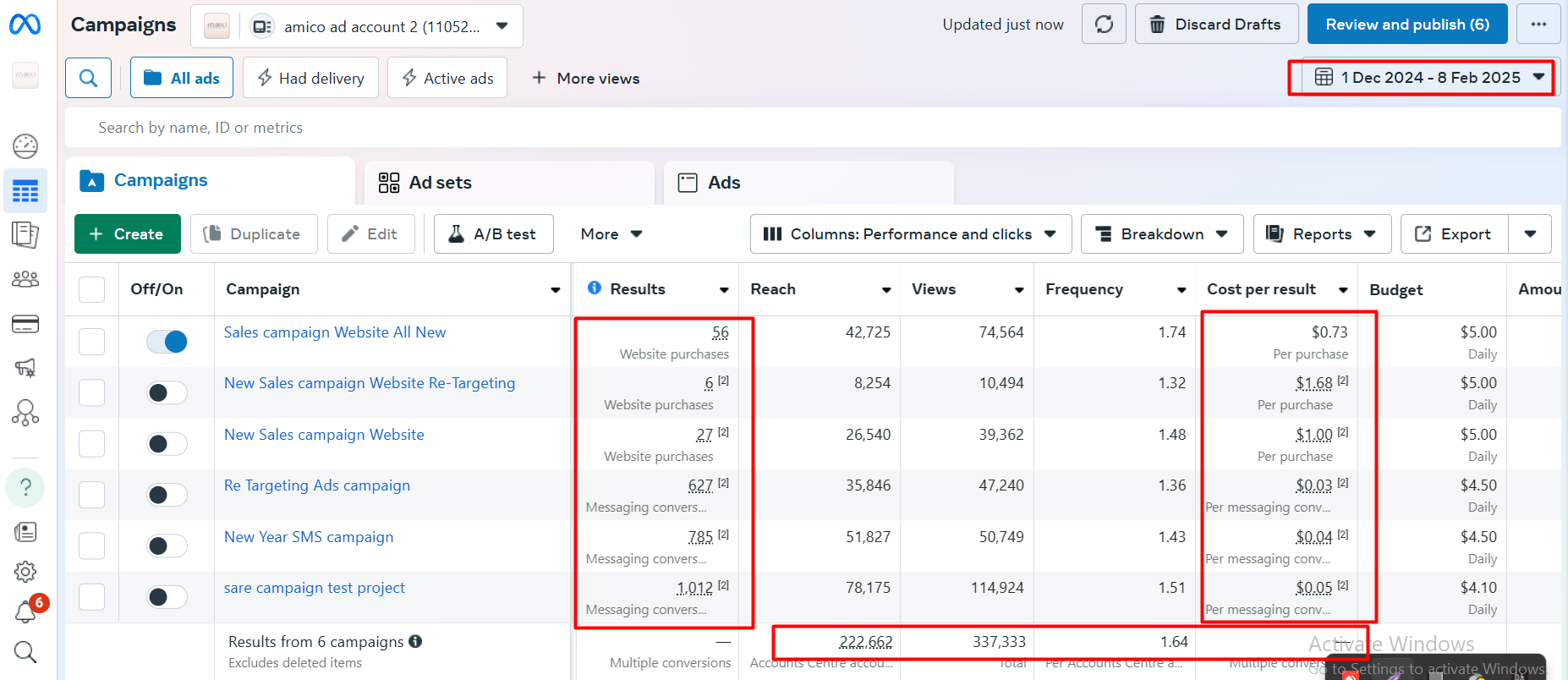Viewport: 1568px width, 680px height.
Task: Click Review and publish (6) button
Action: coord(1406,25)
